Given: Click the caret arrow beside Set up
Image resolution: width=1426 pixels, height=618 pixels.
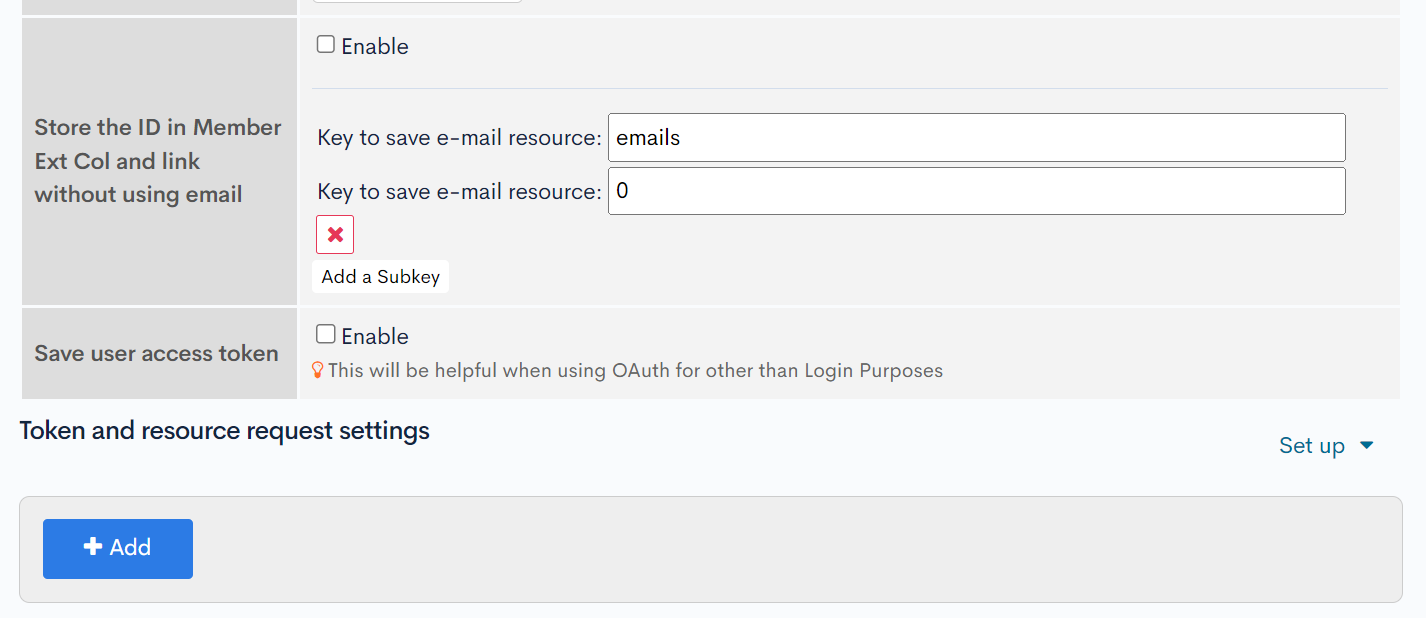Looking at the screenshot, I should [1367, 446].
